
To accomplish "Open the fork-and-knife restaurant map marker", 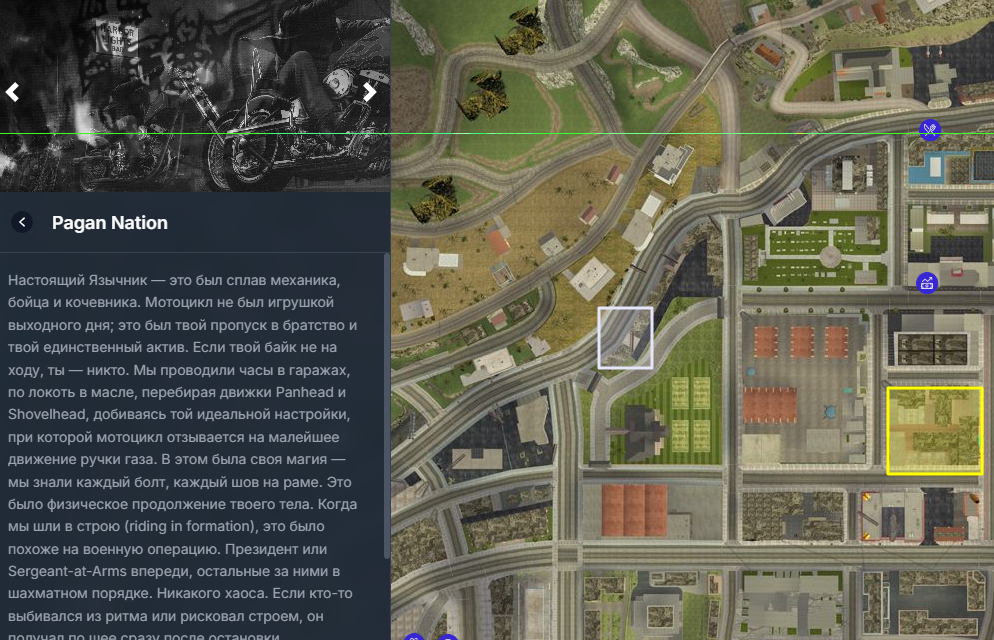I will [930, 130].
